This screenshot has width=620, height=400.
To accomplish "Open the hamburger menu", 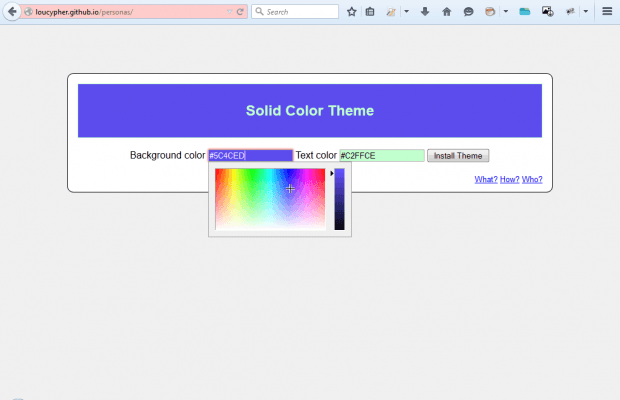I will pyautogui.click(x=607, y=11).
